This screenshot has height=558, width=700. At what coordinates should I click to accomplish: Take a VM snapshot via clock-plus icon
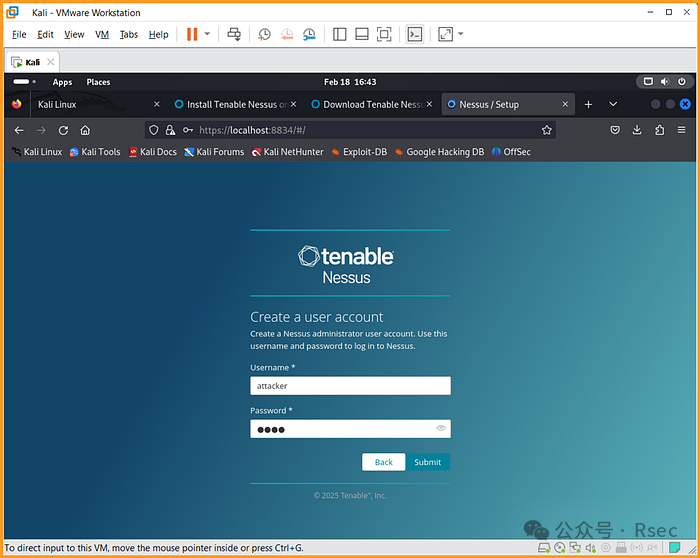pyautogui.click(x=264, y=34)
